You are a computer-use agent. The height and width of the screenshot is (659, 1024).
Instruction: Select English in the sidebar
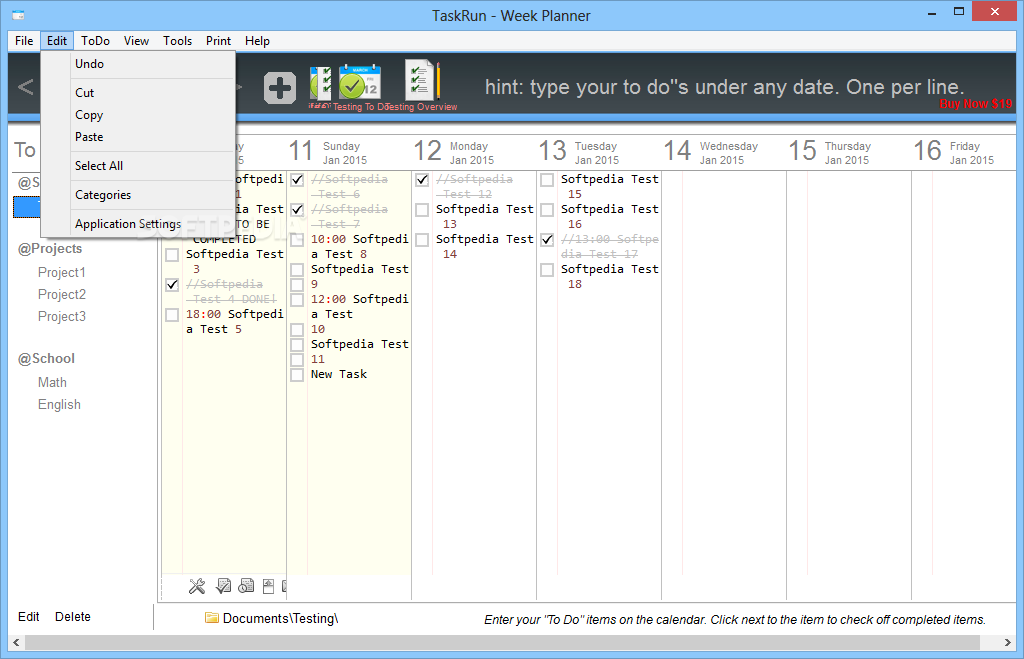(x=59, y=405)
